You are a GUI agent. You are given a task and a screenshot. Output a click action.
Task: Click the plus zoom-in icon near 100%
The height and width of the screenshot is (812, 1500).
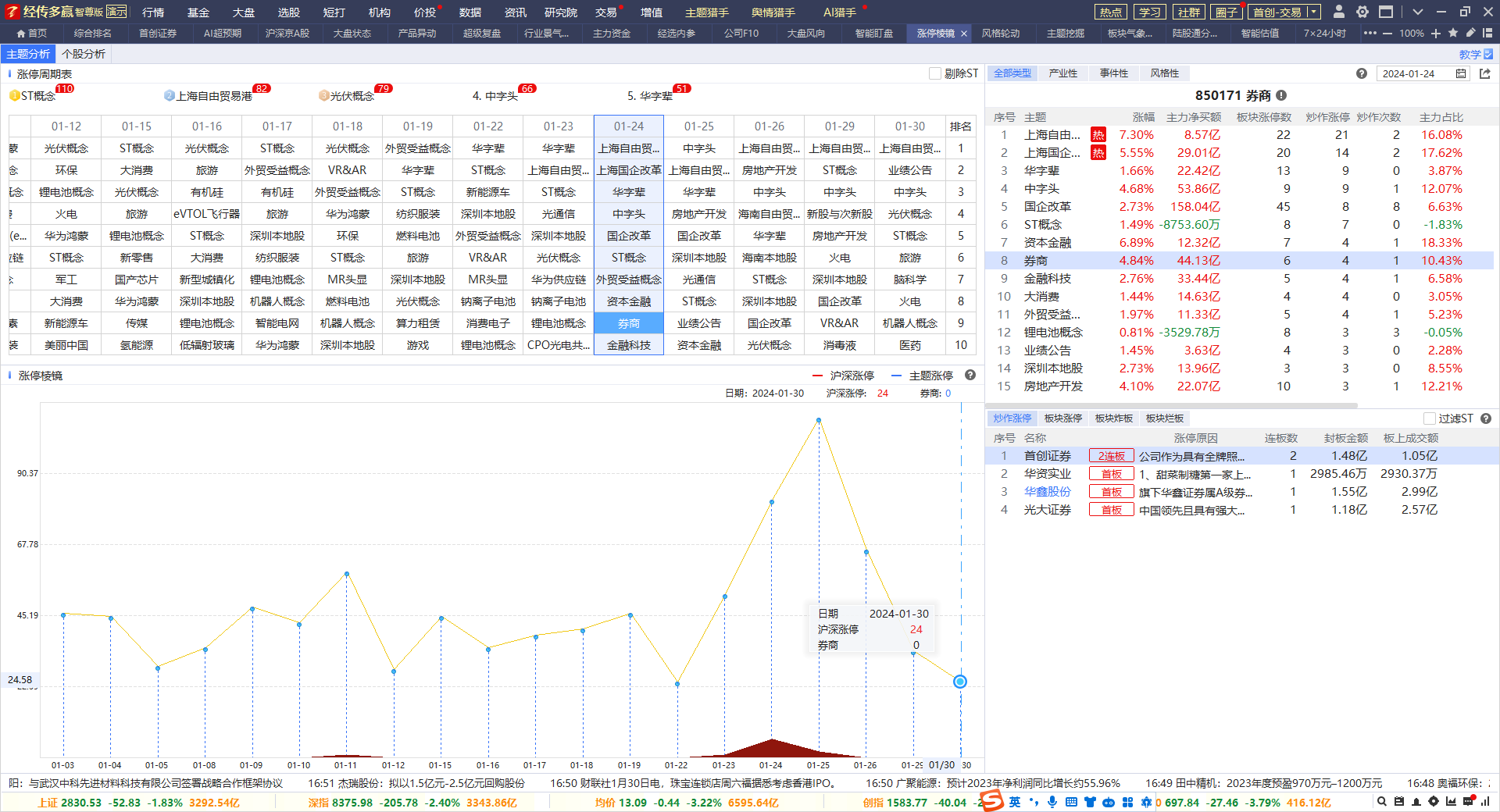click(1436, 33)
